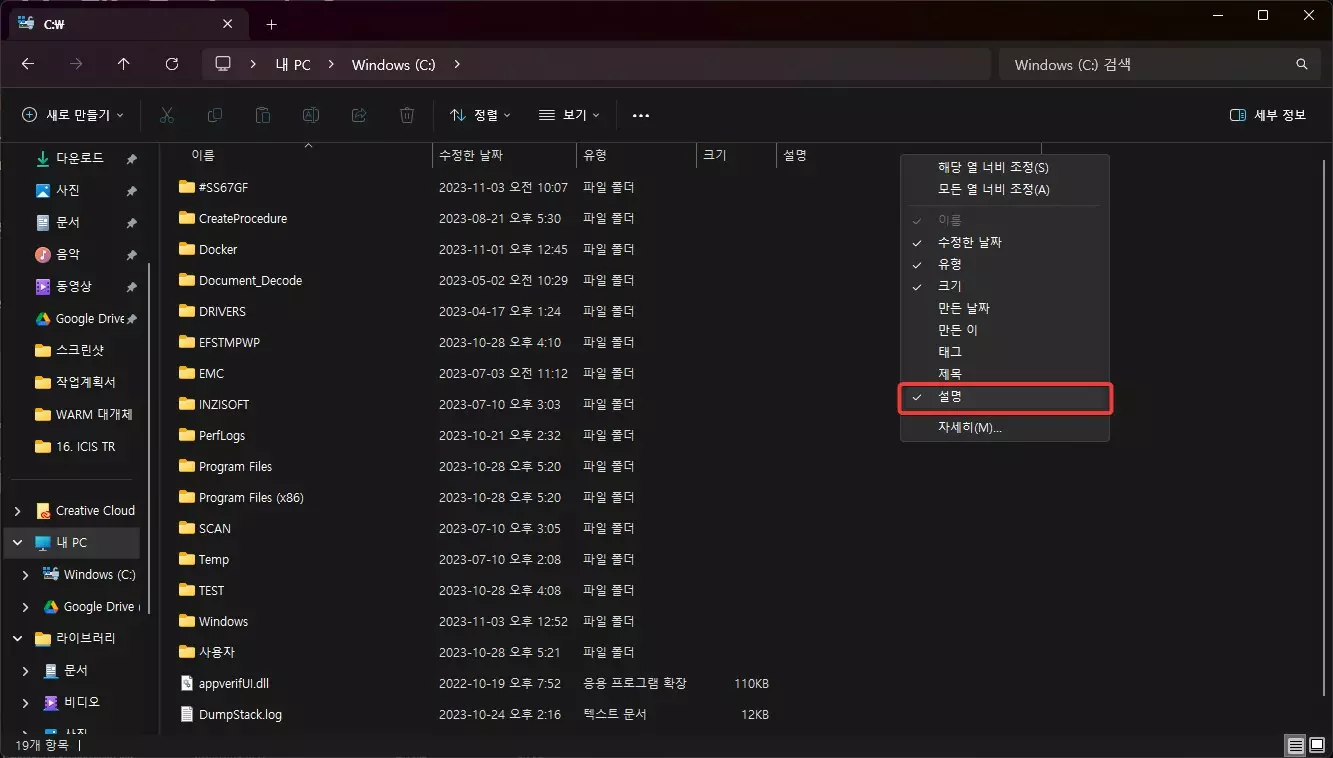Image resolution: width=1333 pixels, height=758 pixels.
Task: Collapse 라이브러리 tree node
Action: click(x=17, y=638)
